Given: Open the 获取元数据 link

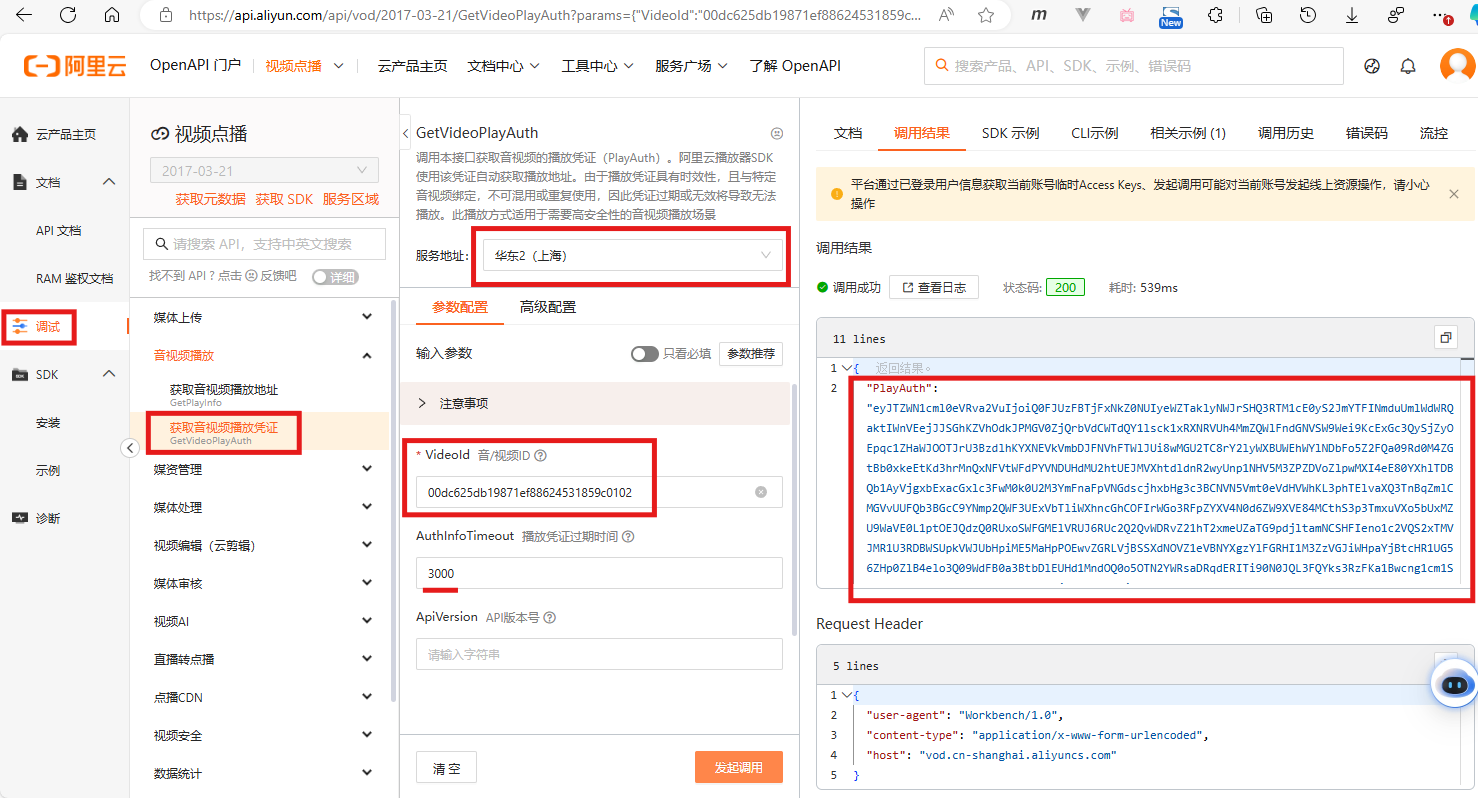Looking at the screenshot, I should [x=210, y=199].
